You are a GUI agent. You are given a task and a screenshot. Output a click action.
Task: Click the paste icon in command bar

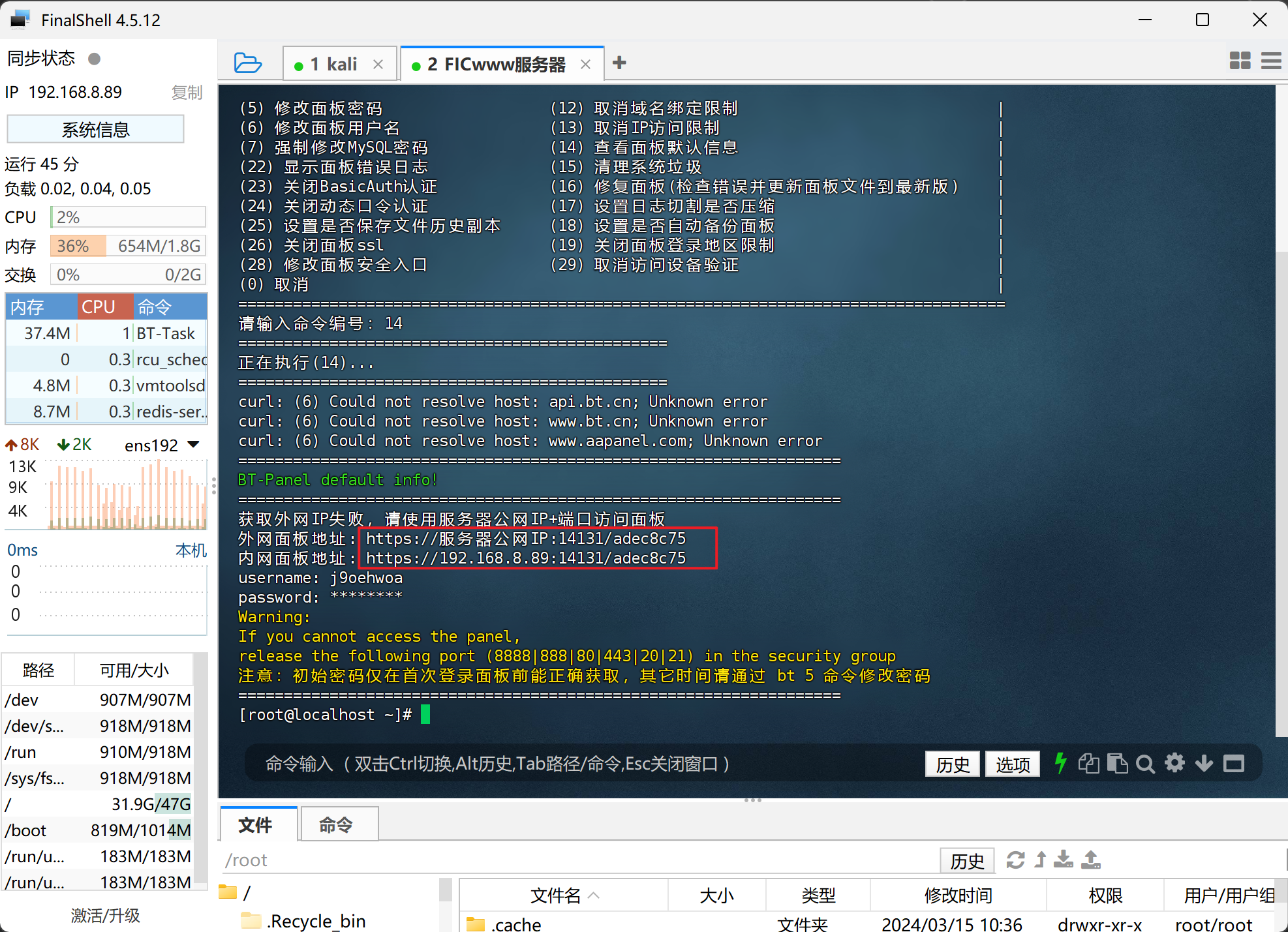(1117, 763)
